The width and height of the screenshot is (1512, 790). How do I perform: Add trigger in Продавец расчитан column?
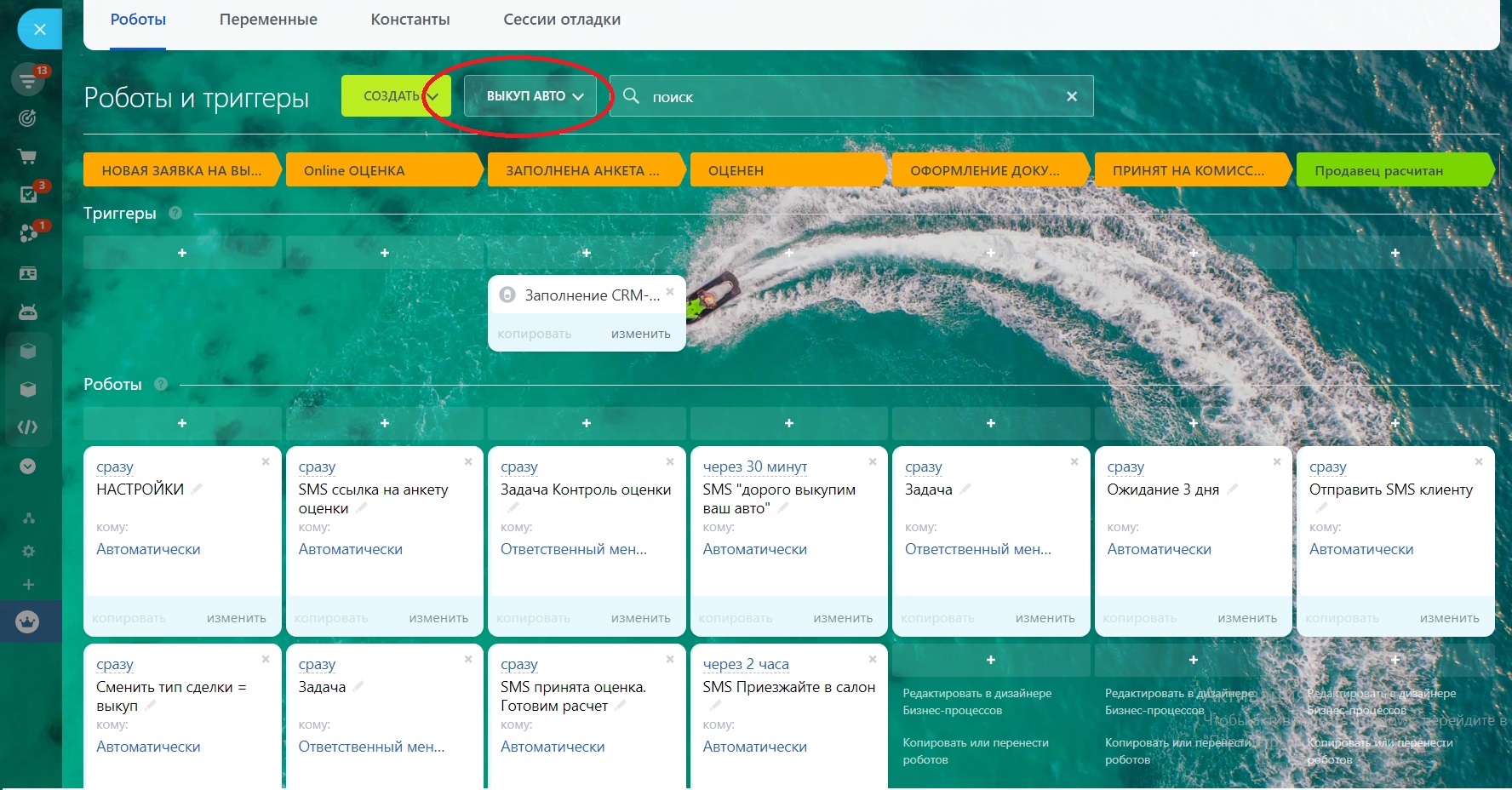click(x=1395, y=253)
